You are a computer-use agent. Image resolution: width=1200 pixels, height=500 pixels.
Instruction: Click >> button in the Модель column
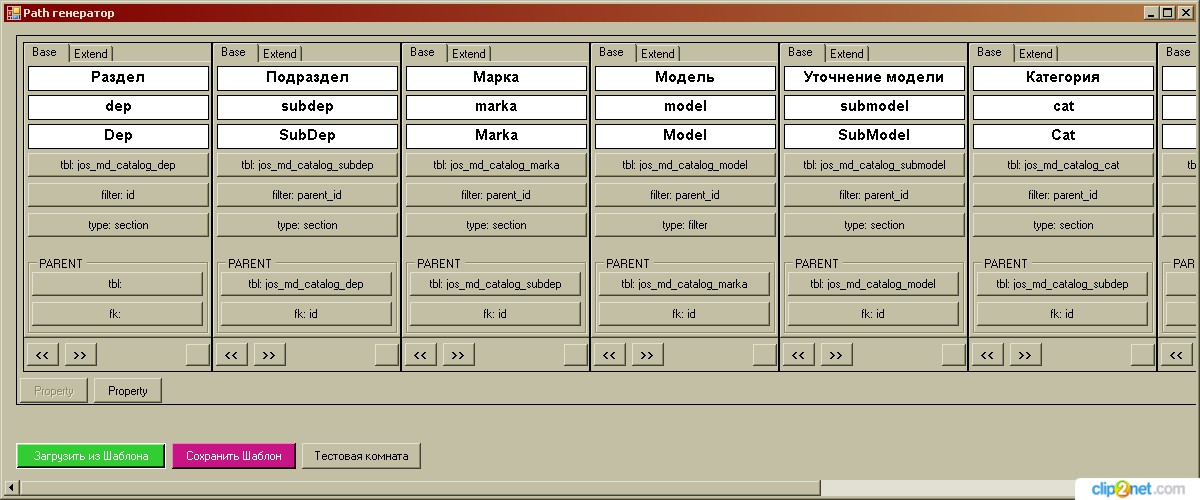tap(648, 354)
